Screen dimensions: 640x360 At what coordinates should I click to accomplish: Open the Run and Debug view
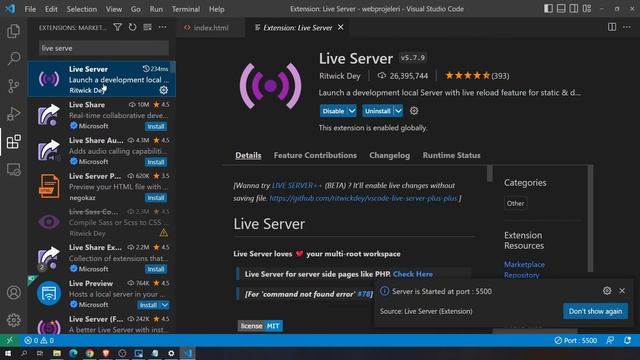coord(13,114)
